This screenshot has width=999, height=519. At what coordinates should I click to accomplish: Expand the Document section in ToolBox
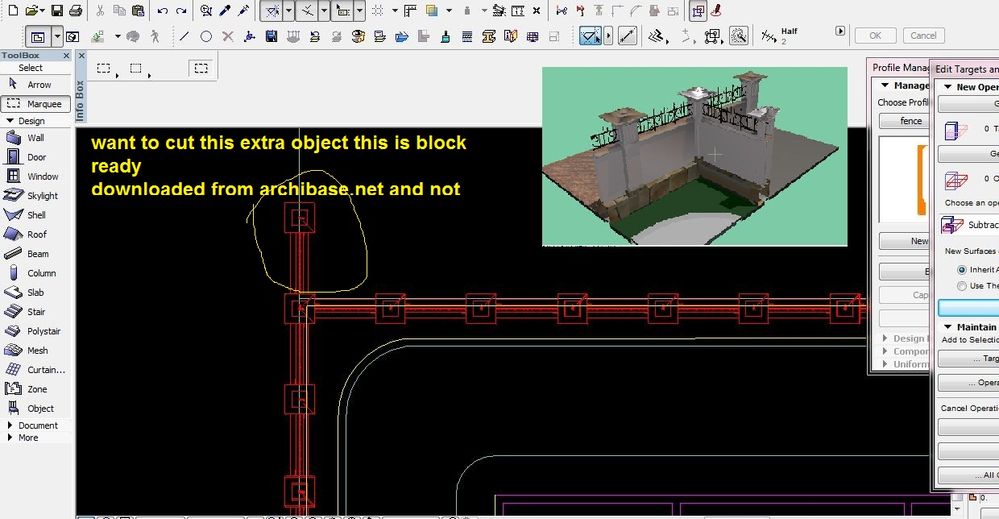tap(10, 425)
